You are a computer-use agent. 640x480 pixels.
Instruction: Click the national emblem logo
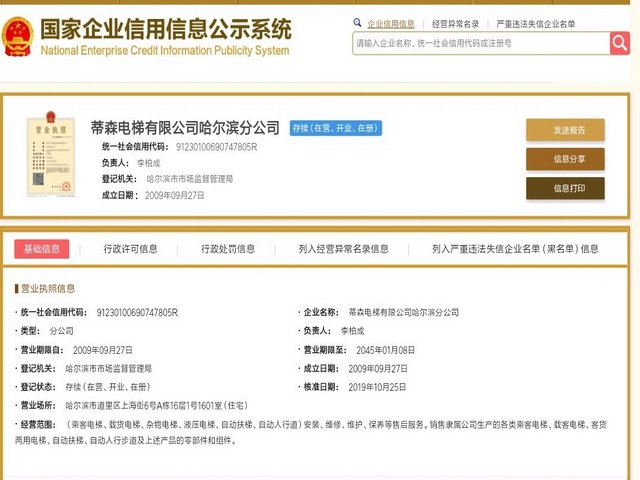pyautogui.click(x=18, y=36)
